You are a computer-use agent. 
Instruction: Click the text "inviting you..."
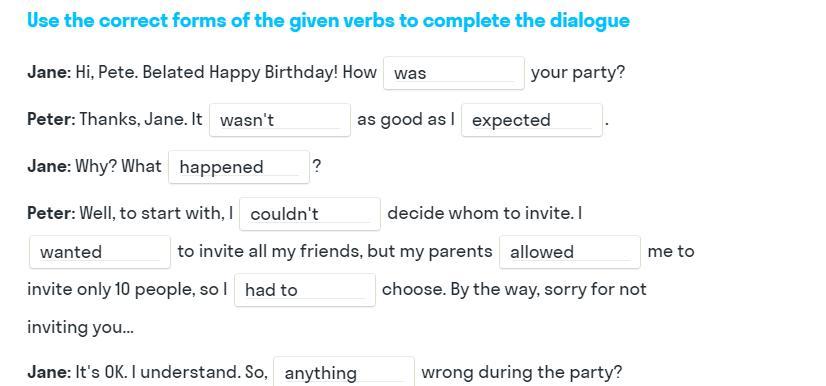click(x=80, y=327)
